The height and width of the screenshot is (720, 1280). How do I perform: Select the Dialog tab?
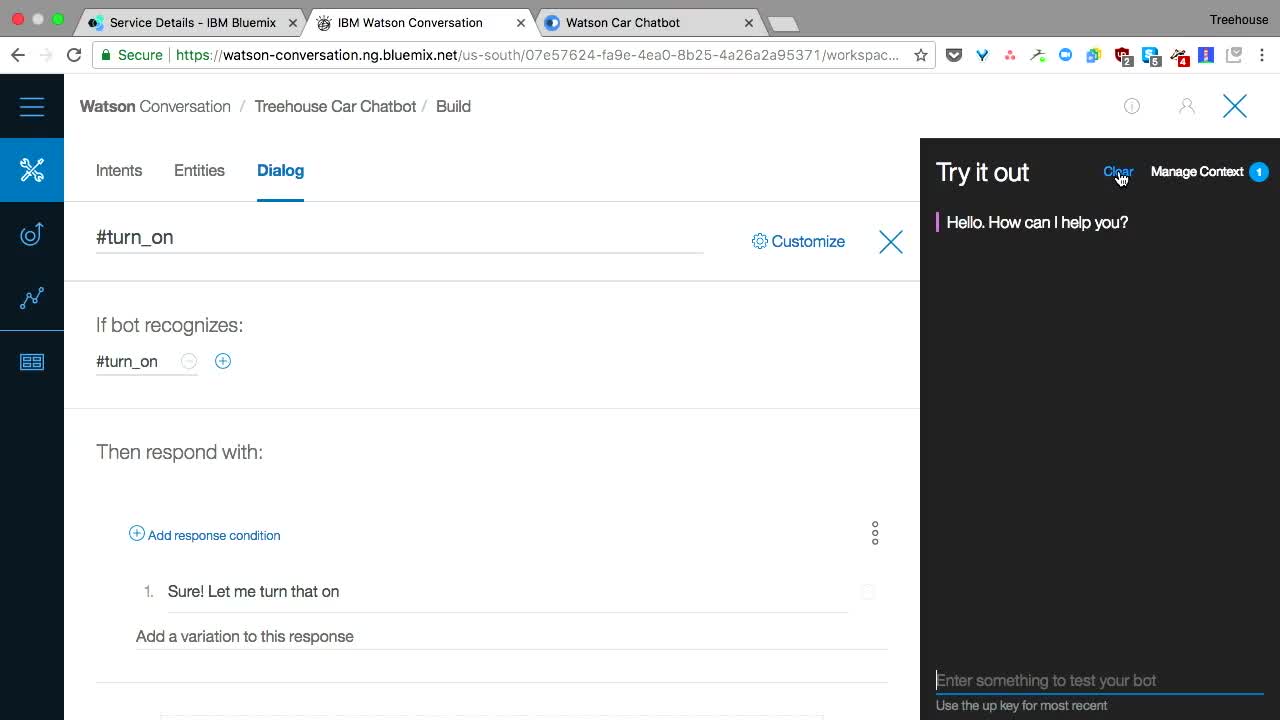click(x=280, y=170)
